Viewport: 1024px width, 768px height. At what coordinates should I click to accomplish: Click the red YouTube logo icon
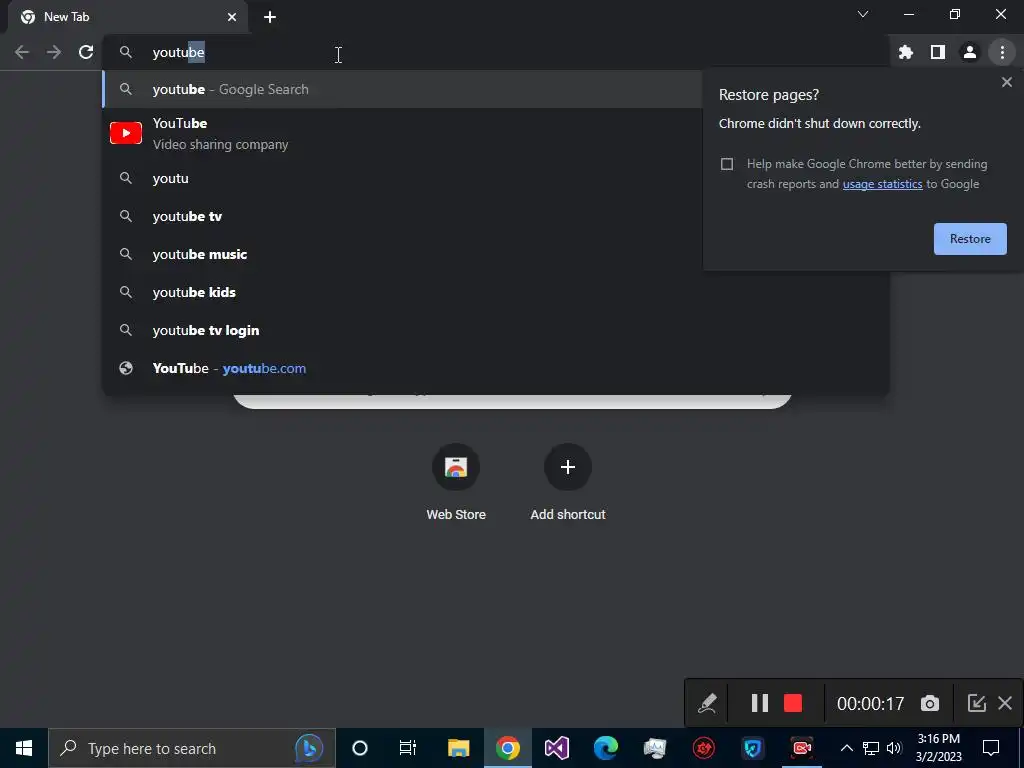pyautogui.click(x=125, y=133)
